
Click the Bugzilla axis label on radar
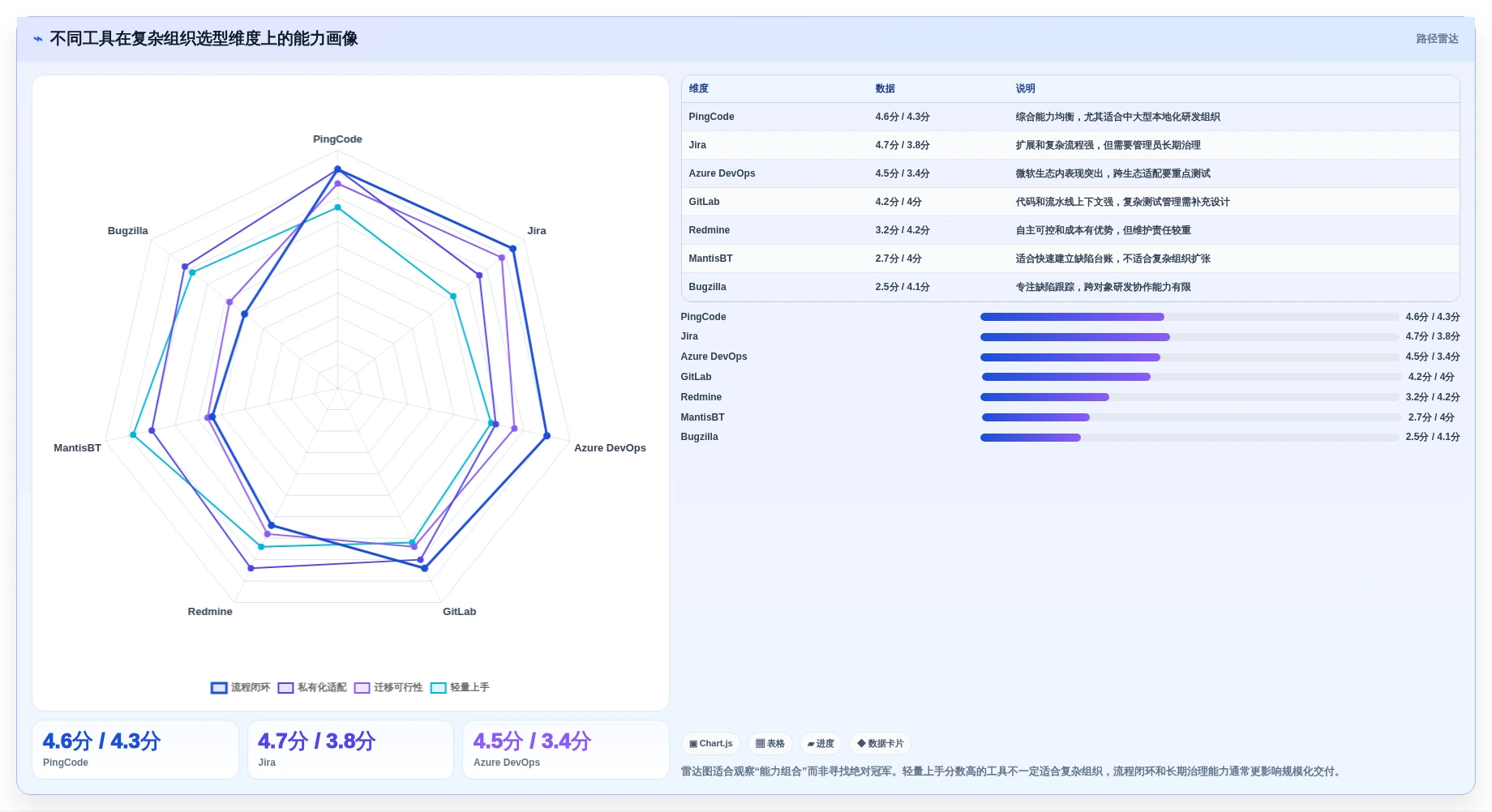click(x=128, y=231)
